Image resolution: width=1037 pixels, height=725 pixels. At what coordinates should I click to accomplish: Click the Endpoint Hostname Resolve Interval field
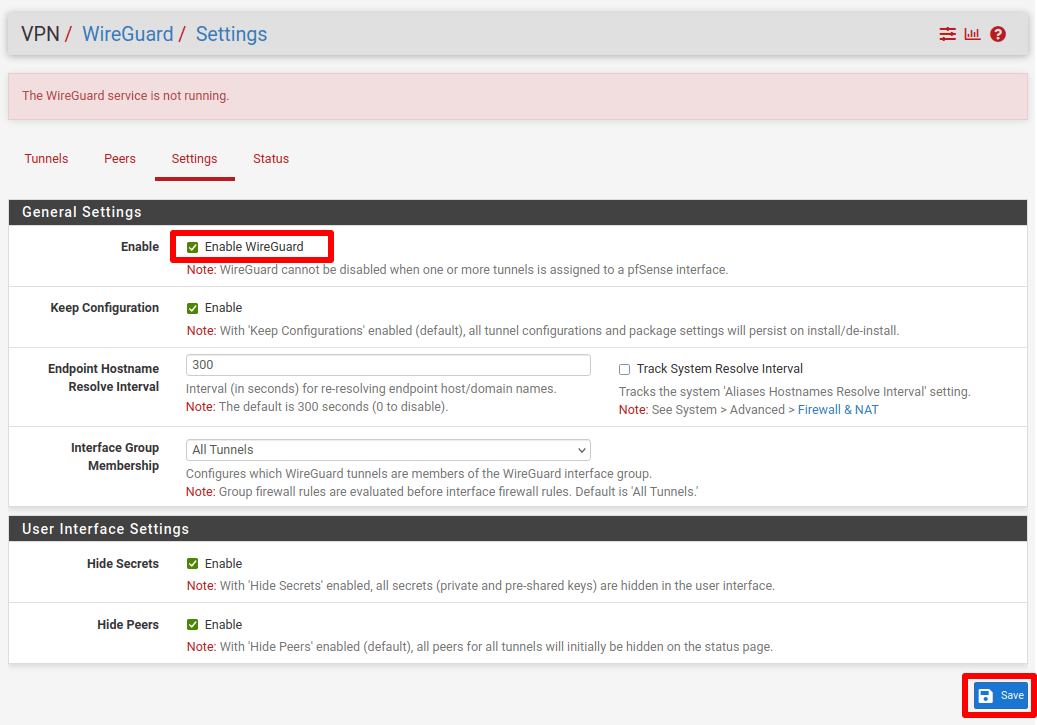coord(388,365)
